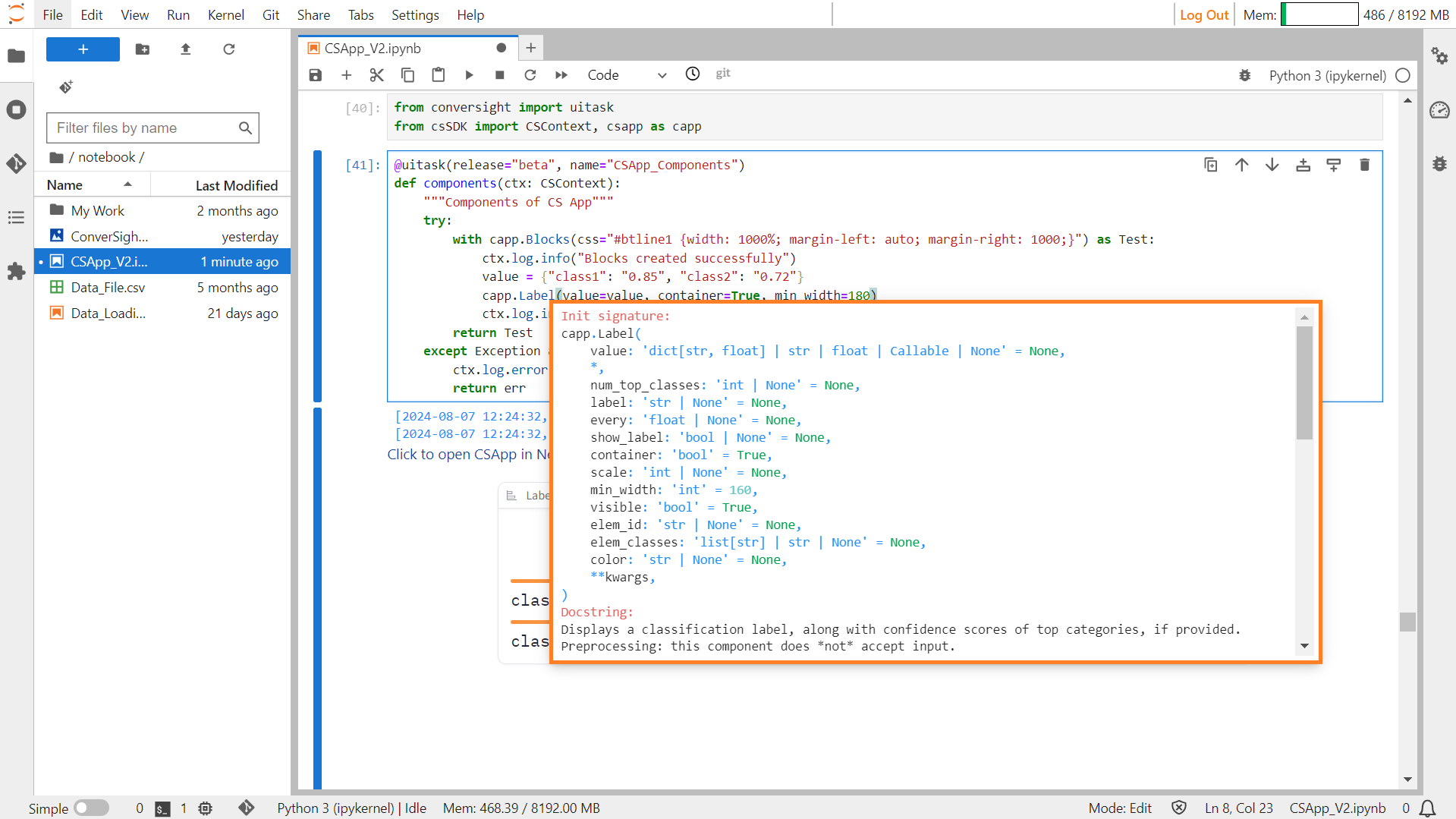Open the My Work folder
Image resolution: width=1456 pixels, height=819 pixels.
(x=163, y=210)
